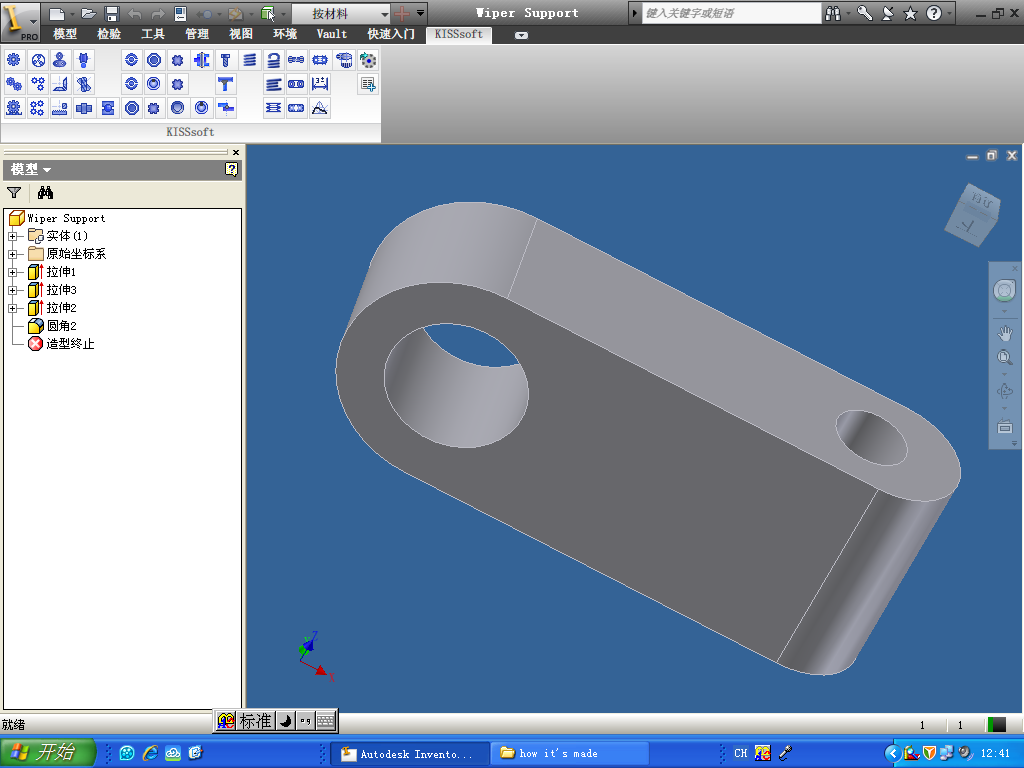Click the Save icon in quick access toolbar
Viewport: 1024px width, 768px height.
pyautogui.click(x=112, y=13)
